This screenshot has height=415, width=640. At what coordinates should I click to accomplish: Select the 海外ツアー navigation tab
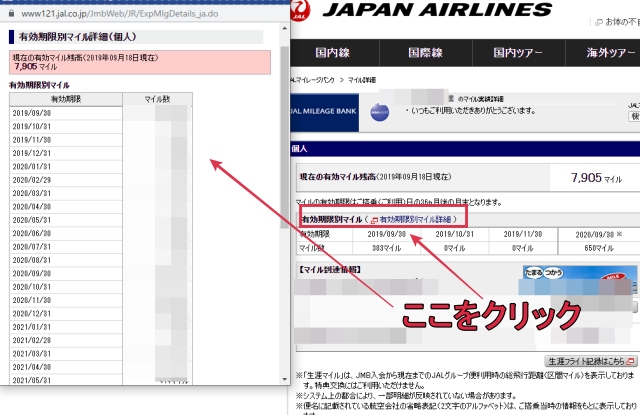pyautogui.click(x=612, y=54)
